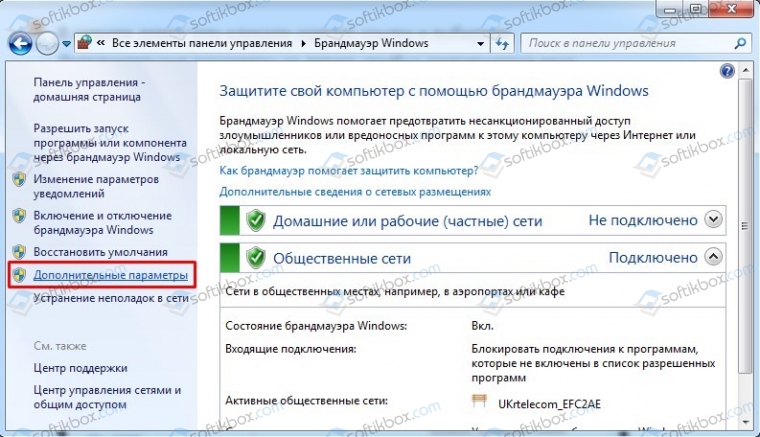Screen dimensions: 760x437
Task: Click green shield icon for 'Общественные сети'
Action: (255, 258)
